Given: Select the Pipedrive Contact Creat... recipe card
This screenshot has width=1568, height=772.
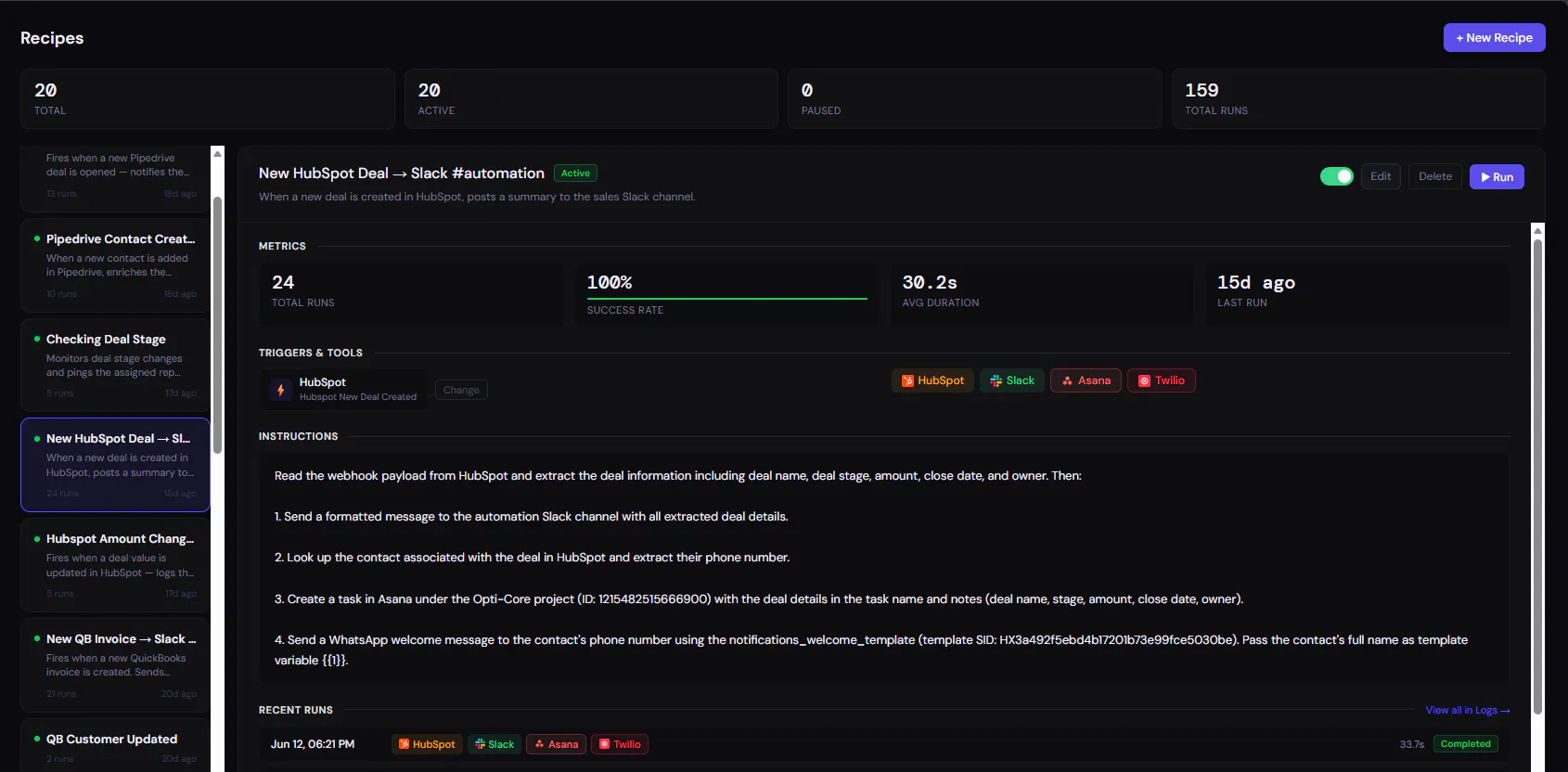Looking at the screenshot, I should pyautogui.click(x=115, y=265).
